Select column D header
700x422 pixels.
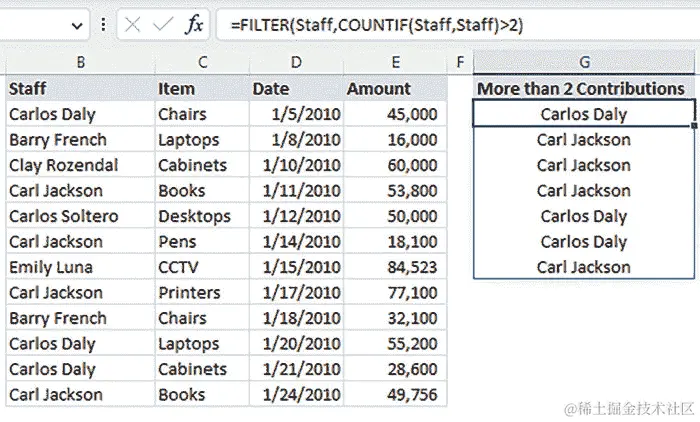(296, 62)
